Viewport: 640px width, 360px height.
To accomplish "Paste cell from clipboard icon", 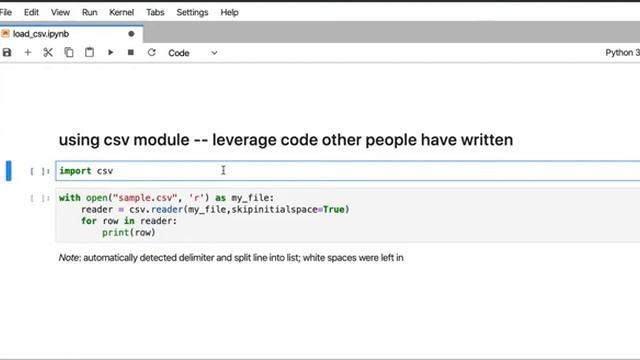I will 89,53.
